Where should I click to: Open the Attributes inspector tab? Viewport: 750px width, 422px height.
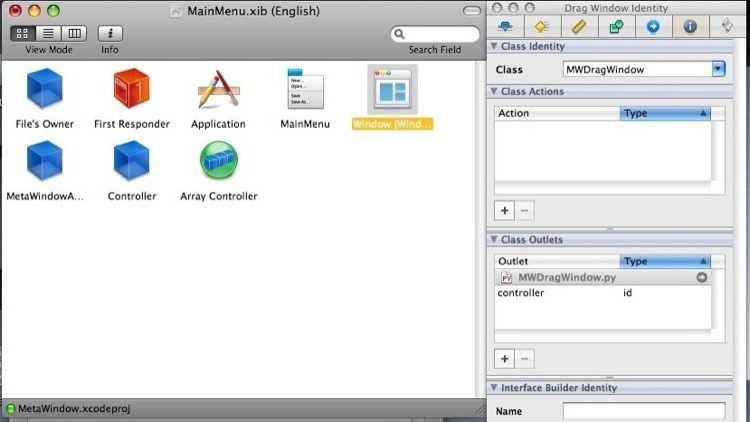pyautogui.click(x=505, y=26)
